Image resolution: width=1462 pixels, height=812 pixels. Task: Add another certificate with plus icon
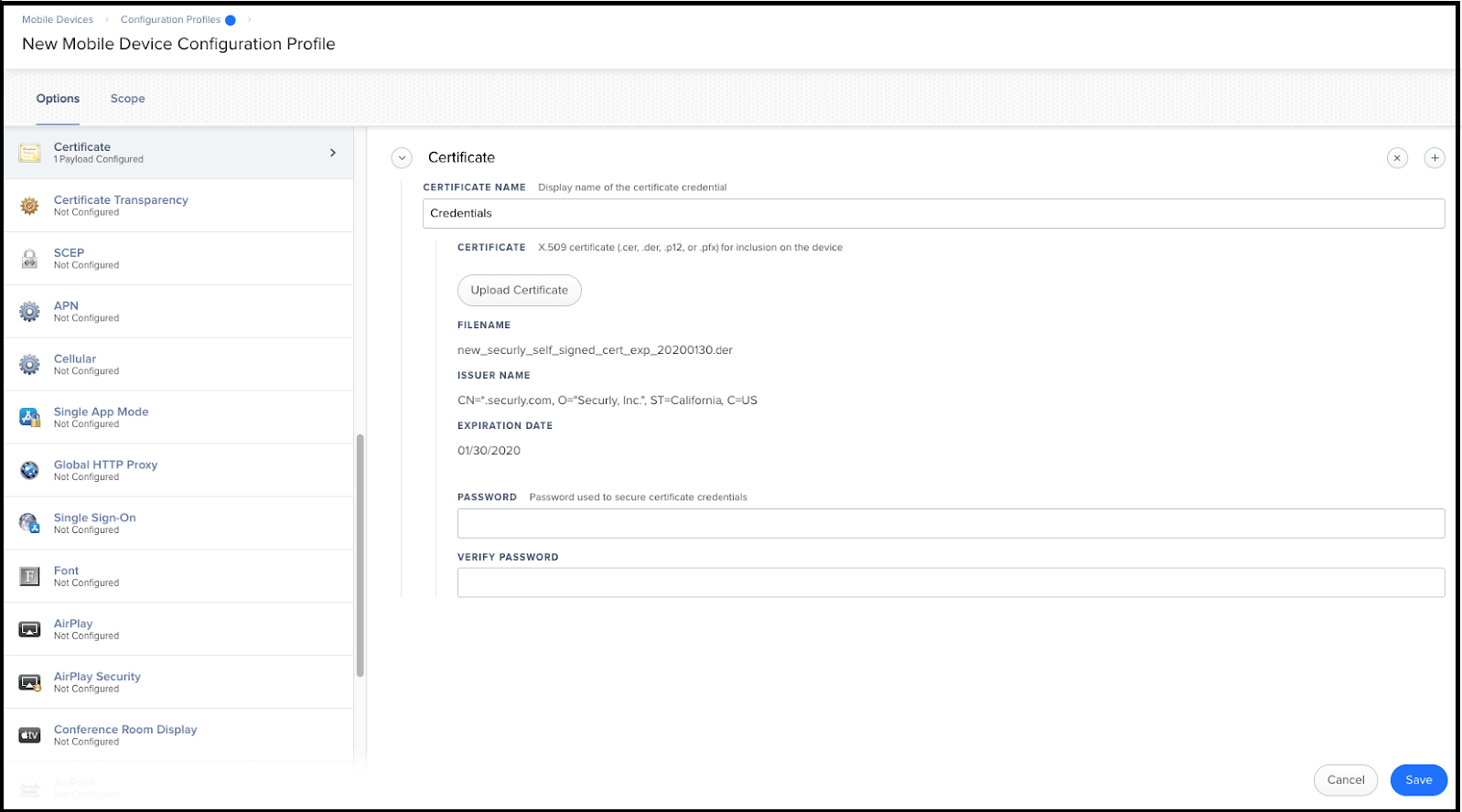click(1435, 158)
